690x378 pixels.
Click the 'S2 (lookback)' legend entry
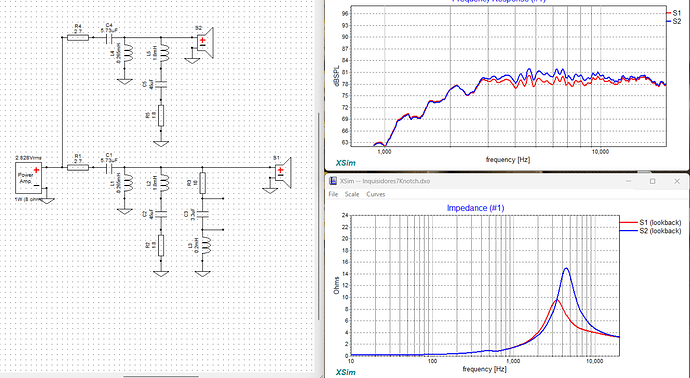(x=650, y=231)
